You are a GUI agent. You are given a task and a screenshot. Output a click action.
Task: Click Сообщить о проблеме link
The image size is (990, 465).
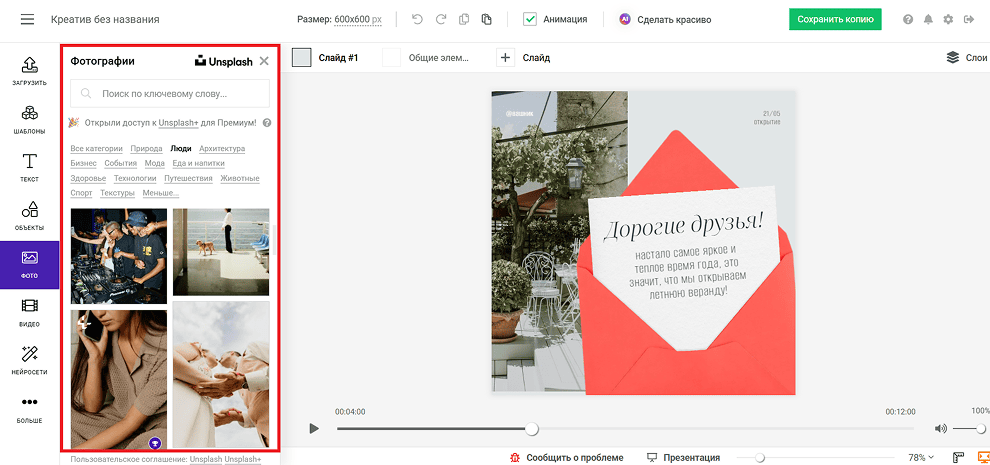tap(567, 457)
